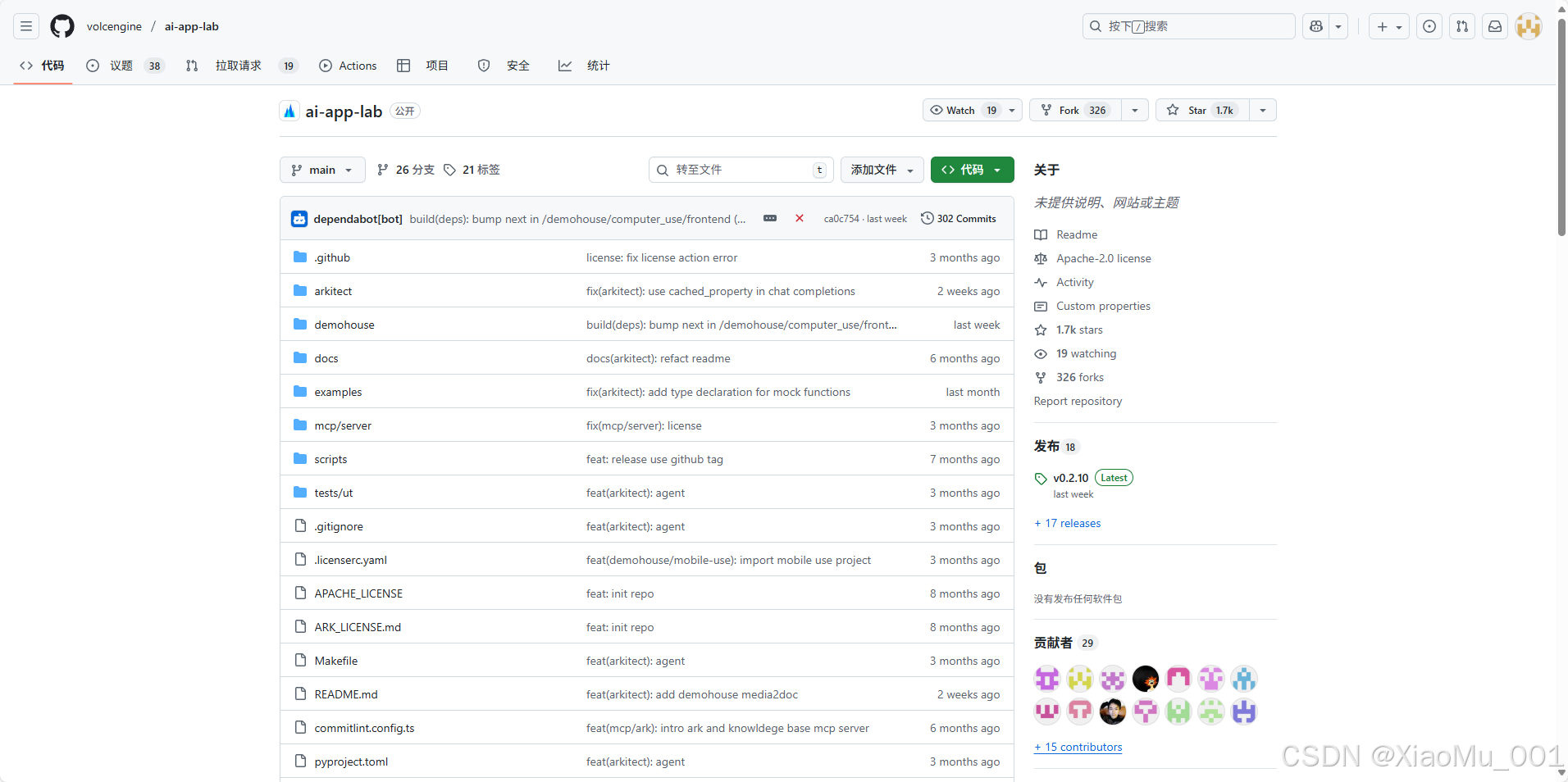The height and width of the screenshot is (782, 1568).
Task: Click the dependabot[bot] avatar icon
Action: coord(299,219)
